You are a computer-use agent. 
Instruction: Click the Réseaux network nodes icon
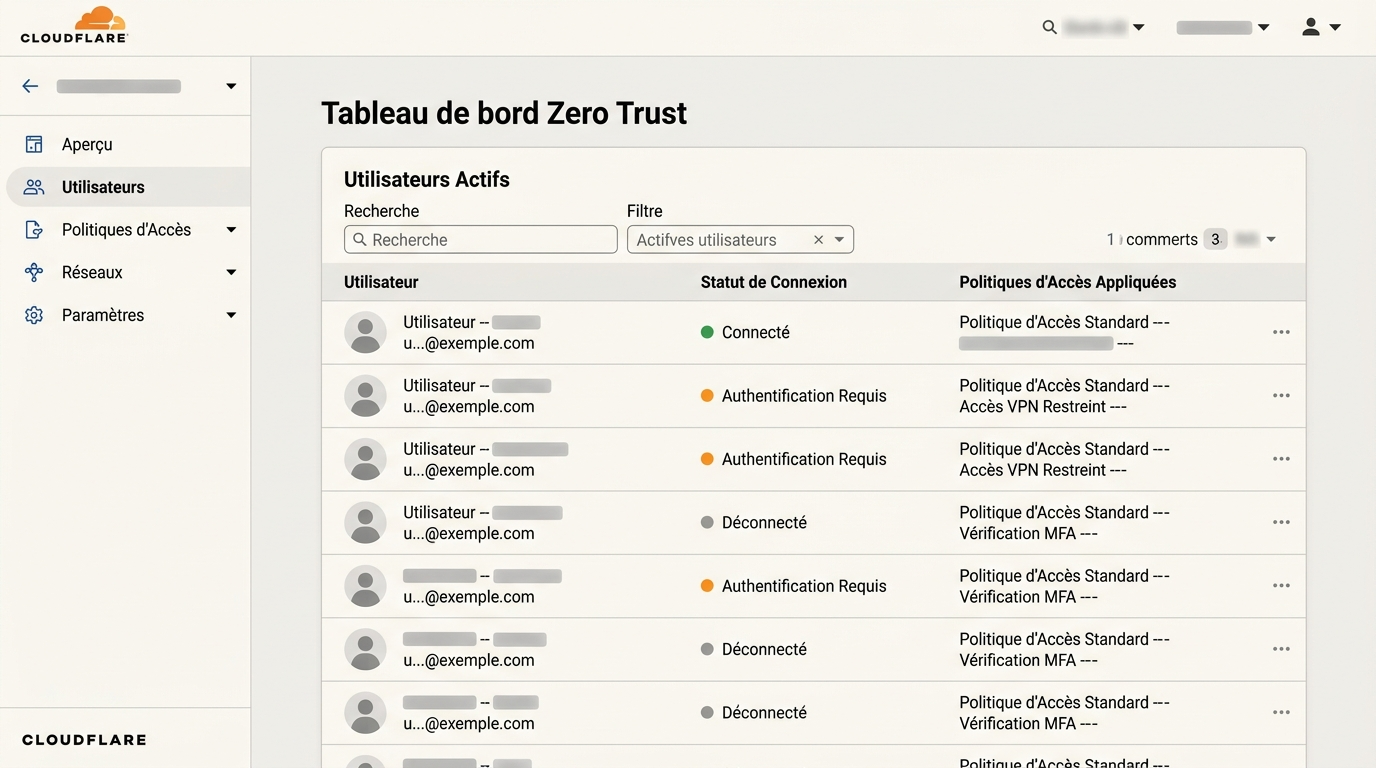[x=34, y=272]
